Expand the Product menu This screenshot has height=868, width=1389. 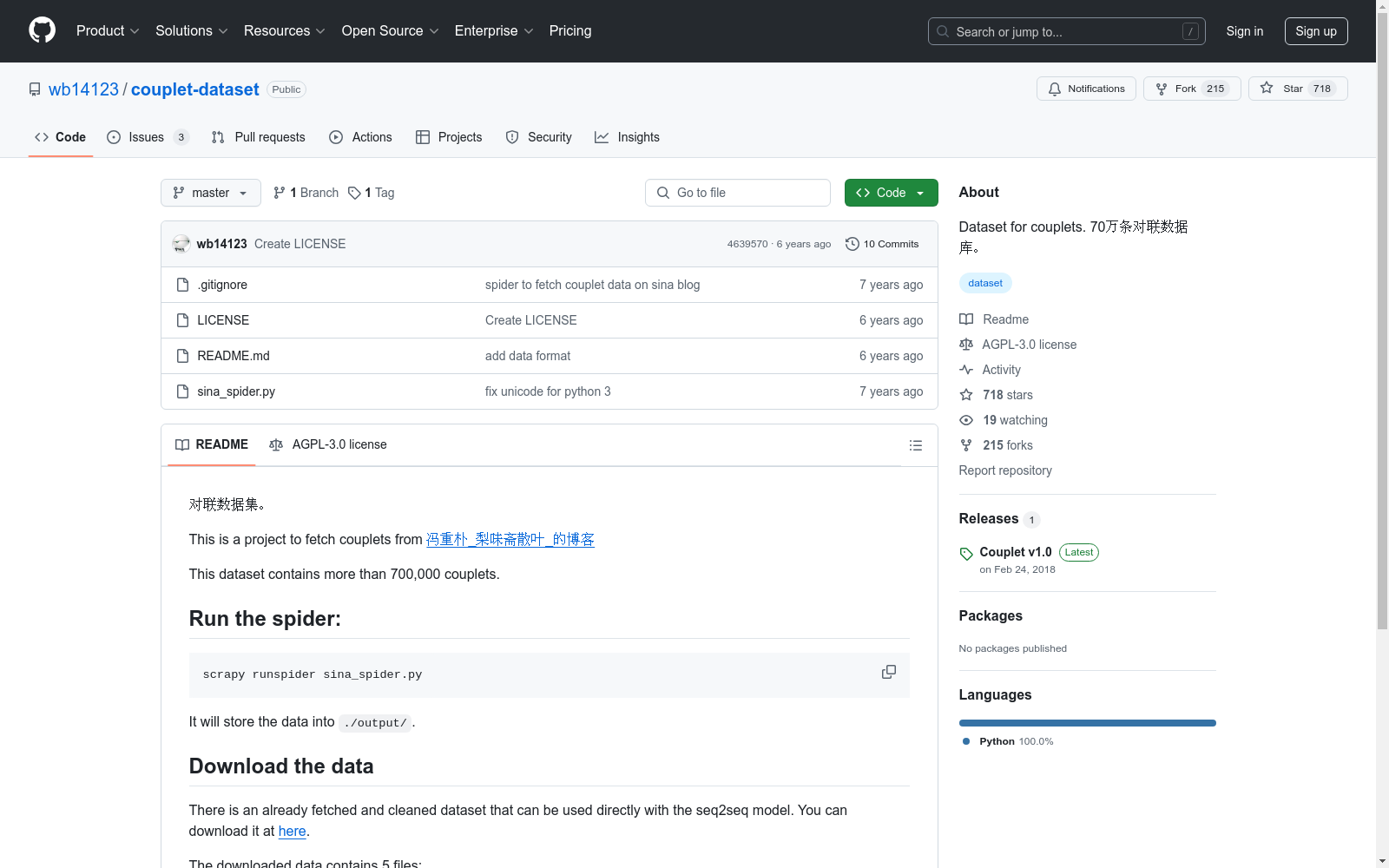(108, 31)
